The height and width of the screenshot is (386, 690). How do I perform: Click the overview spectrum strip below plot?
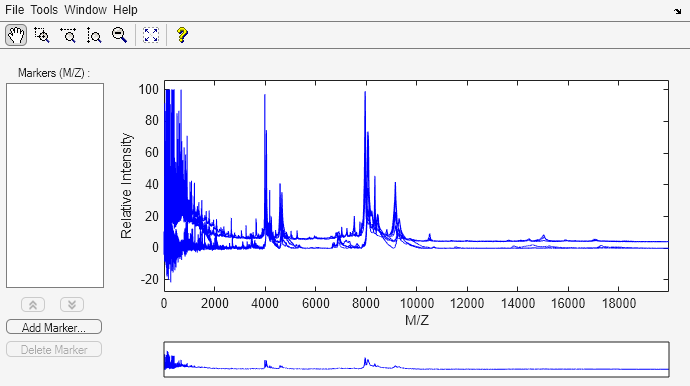416,359
